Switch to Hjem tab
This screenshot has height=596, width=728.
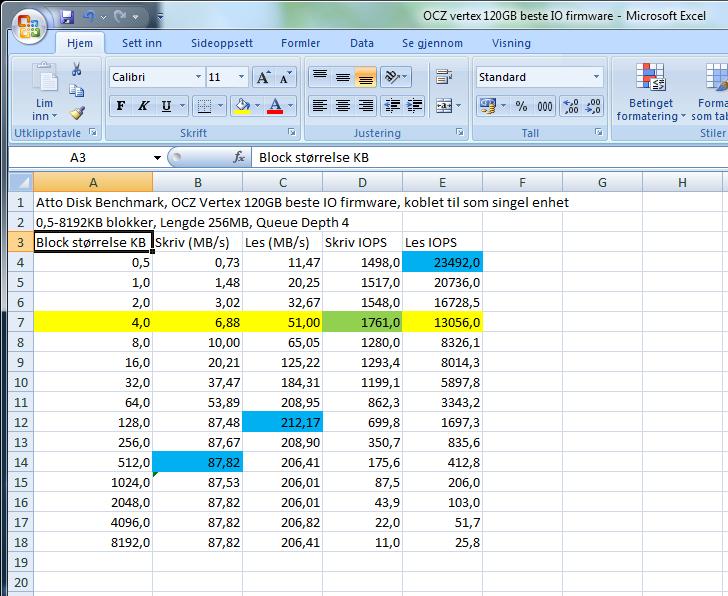[80, 43]
